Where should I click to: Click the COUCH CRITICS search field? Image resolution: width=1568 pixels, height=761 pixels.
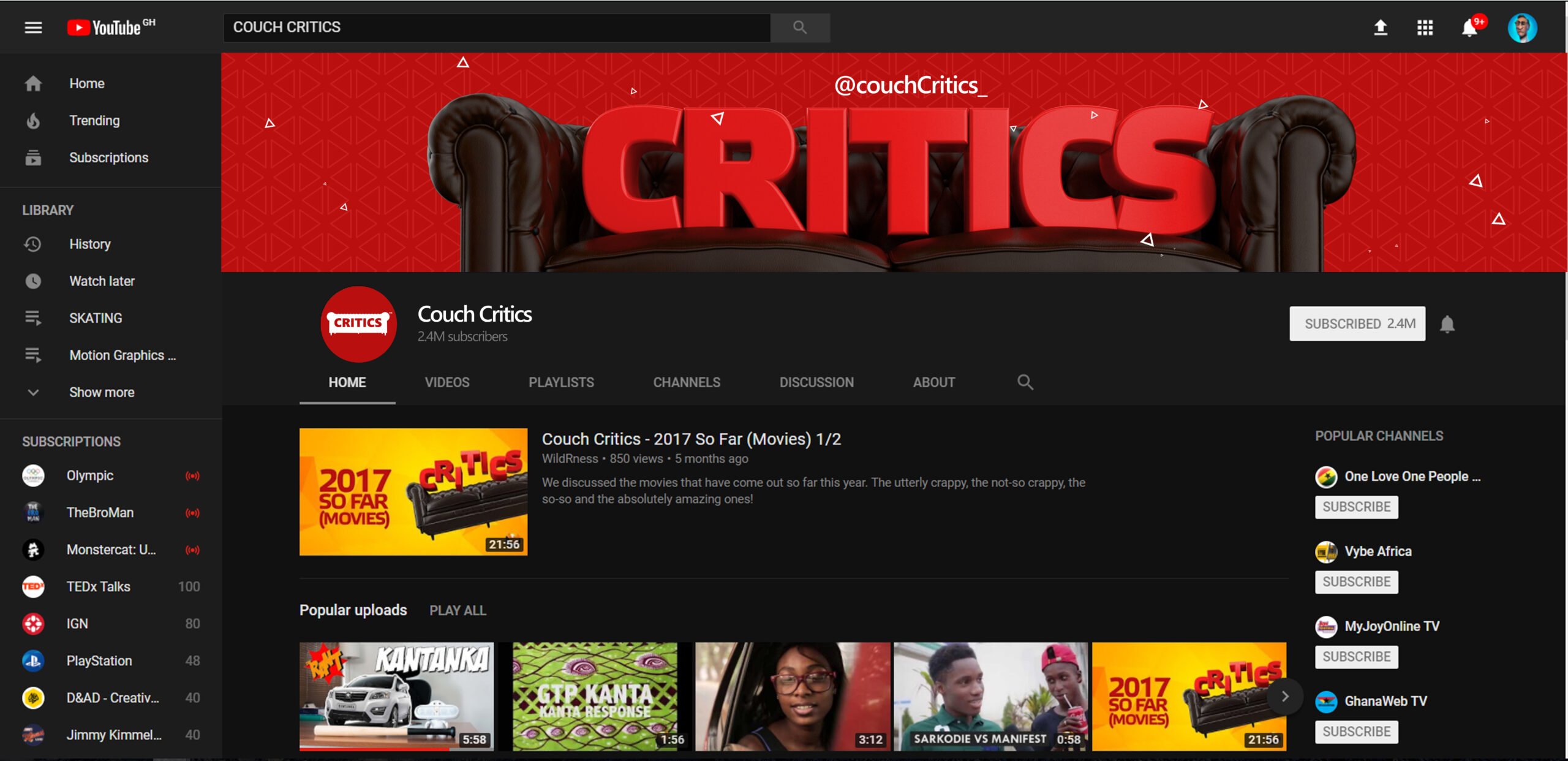pos(496,28)
